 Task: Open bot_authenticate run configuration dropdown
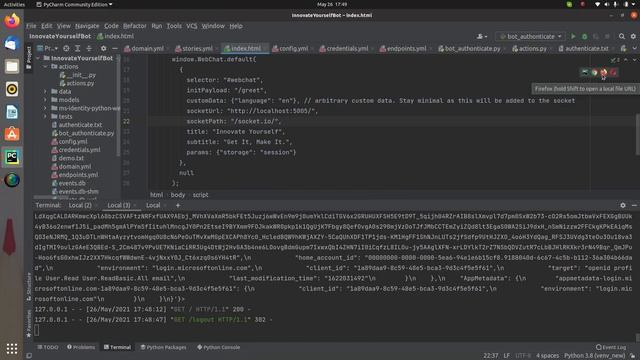(531, 36)
